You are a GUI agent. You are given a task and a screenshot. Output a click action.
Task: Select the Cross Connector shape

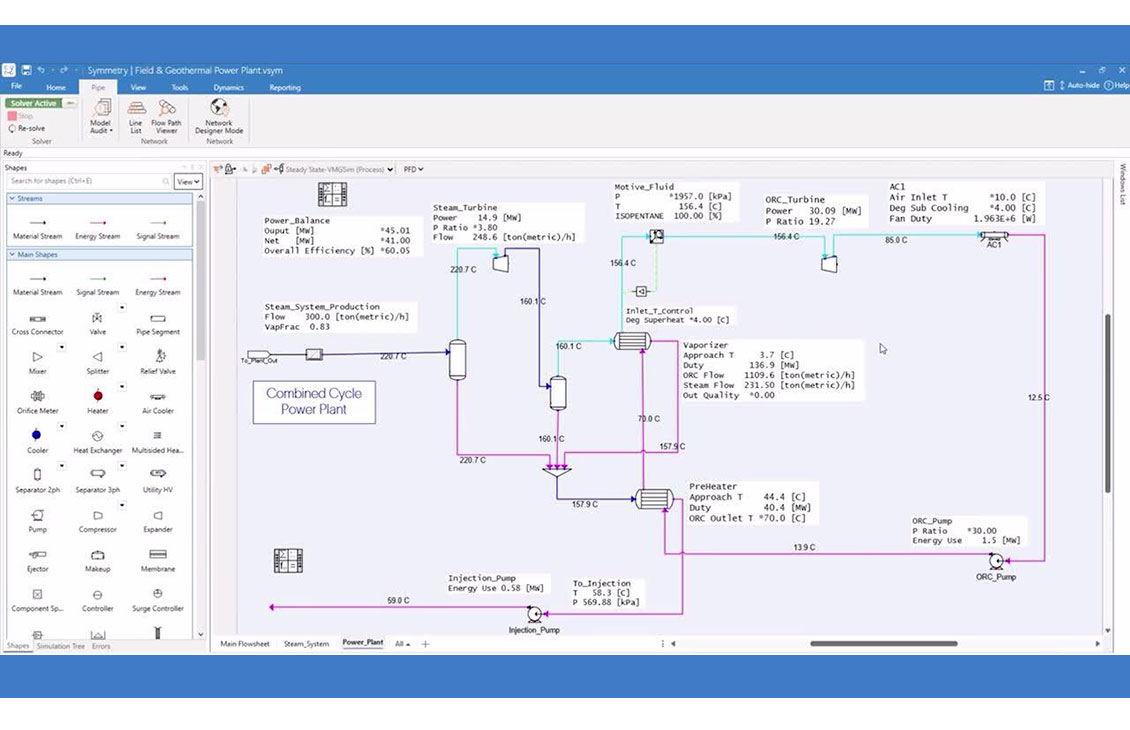pos(37,323)
